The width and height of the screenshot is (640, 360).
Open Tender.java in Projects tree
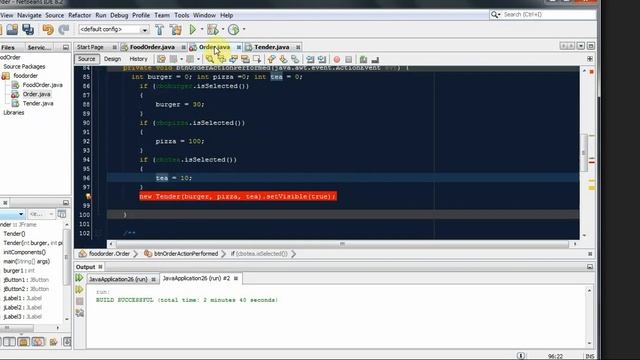coord(38,104)
